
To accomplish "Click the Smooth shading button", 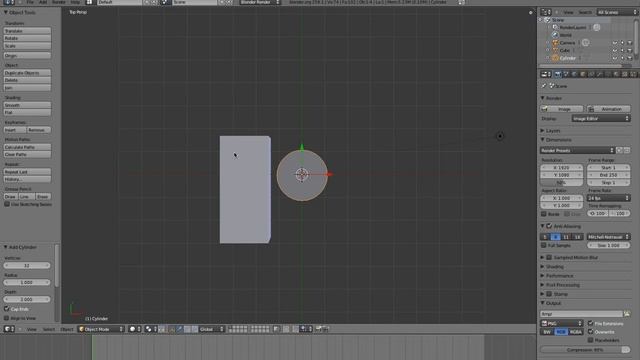I will click(x=27, y=105).
